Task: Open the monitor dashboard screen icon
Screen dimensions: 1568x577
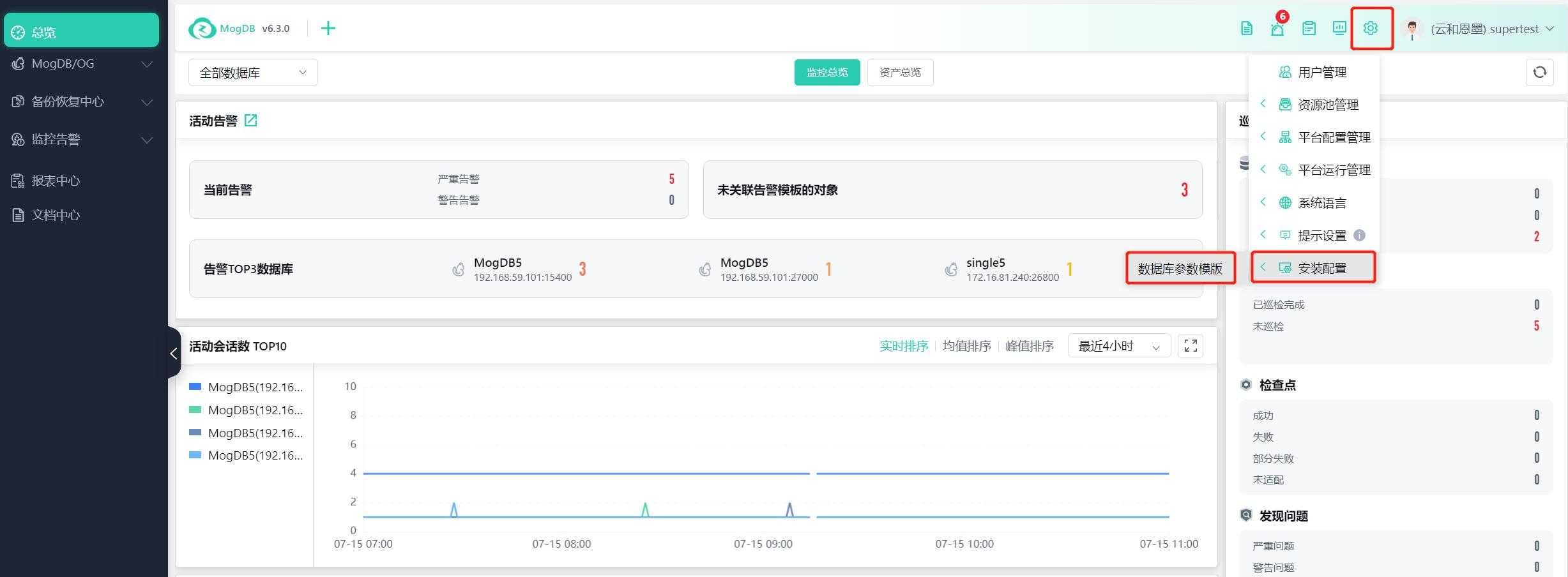Action: [x=1339, y=28]
